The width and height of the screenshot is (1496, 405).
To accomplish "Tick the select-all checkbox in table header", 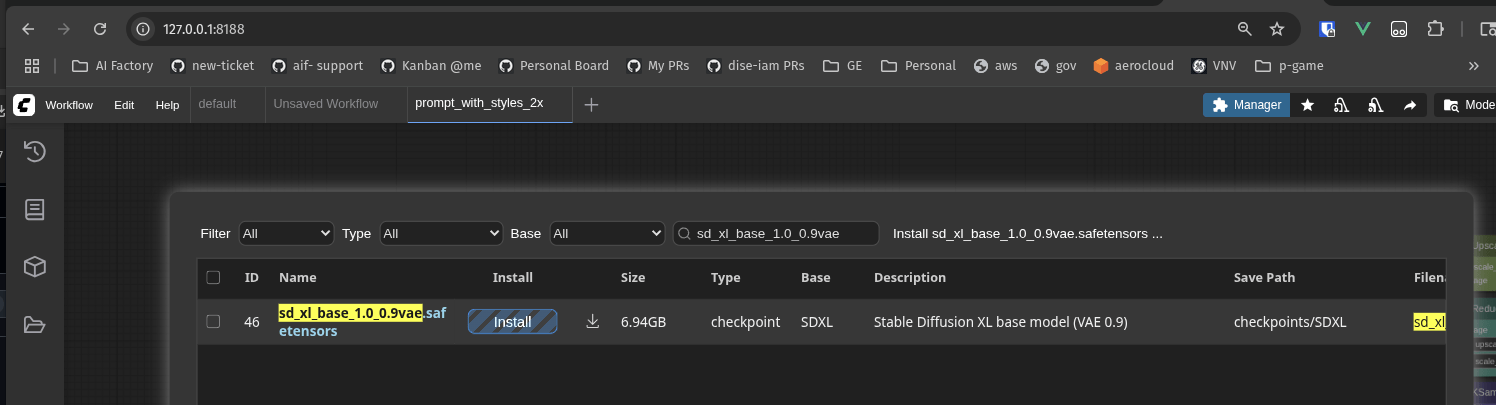I will pyautogui.click(x=213, y=277).
